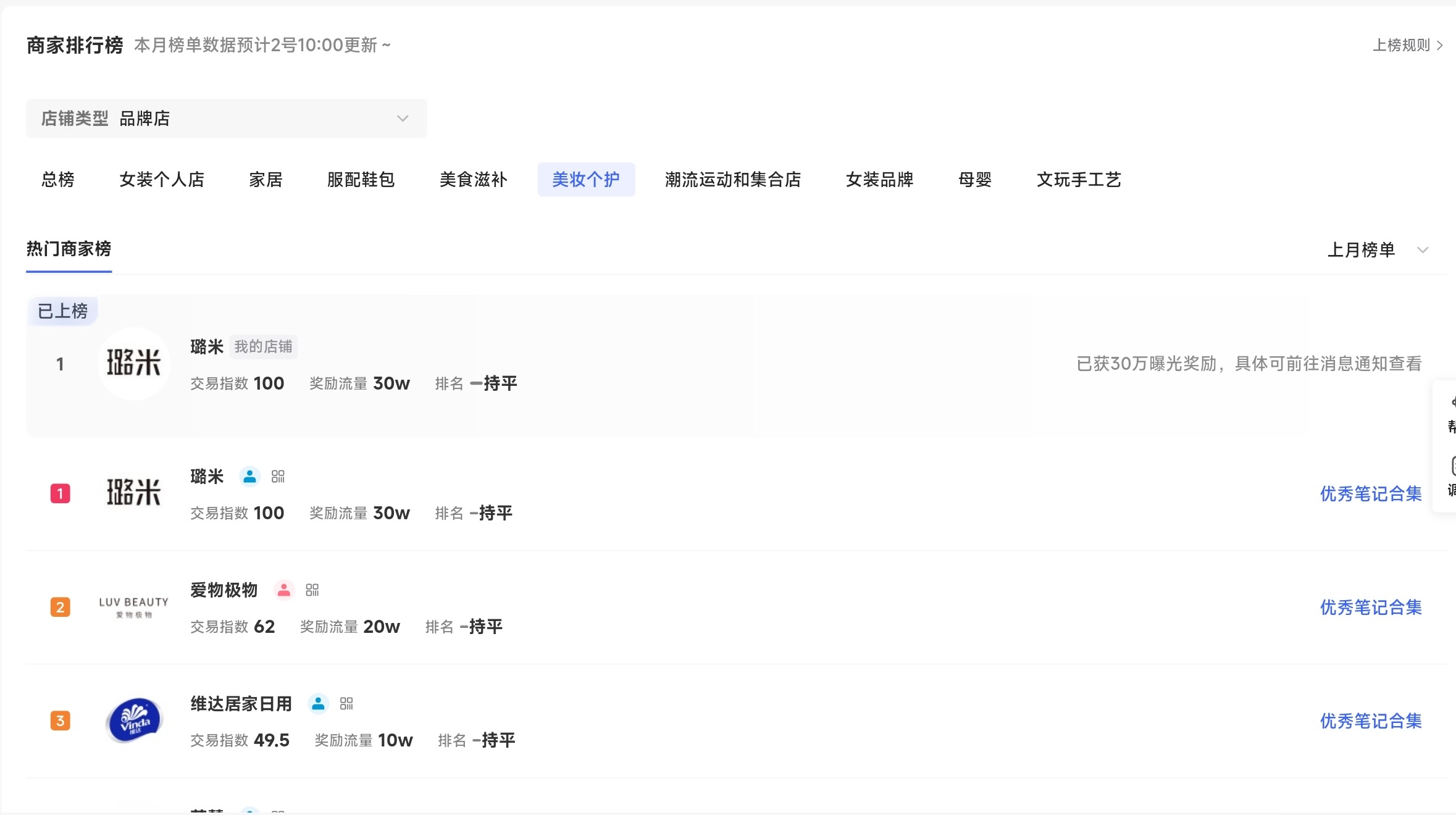Click the LUV BEAUTY store logo

coord(134,607)
